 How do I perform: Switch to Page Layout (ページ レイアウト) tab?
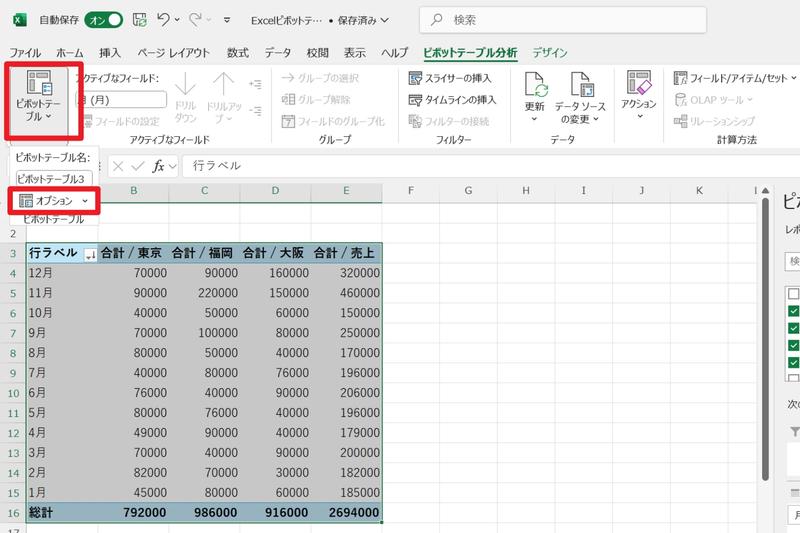point(173,53)
